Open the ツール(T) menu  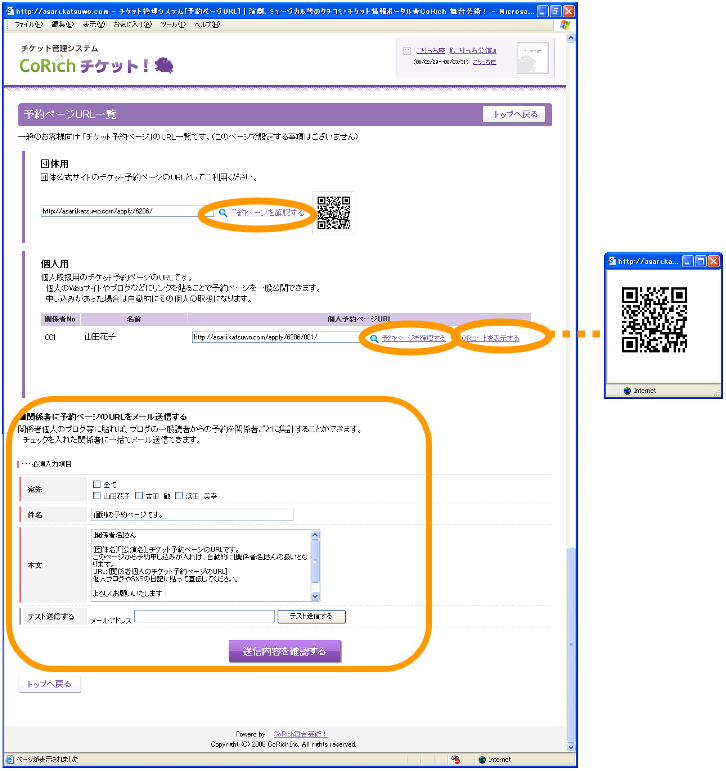pos(171,23)
